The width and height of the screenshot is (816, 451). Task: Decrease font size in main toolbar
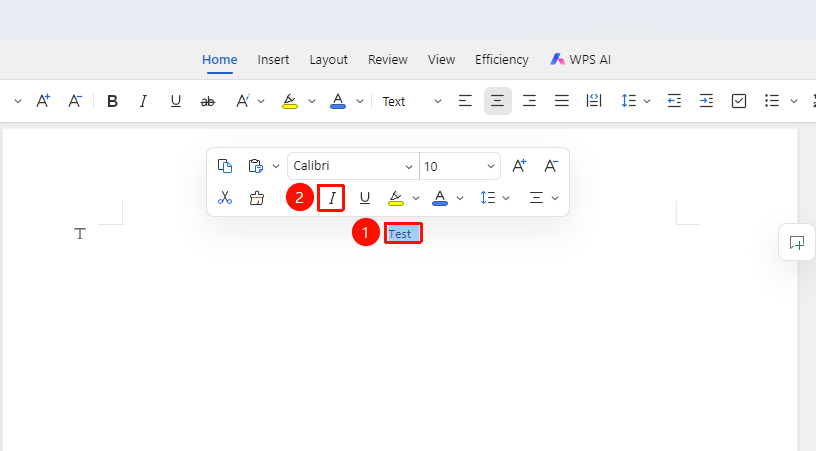(x=75, y=101)
